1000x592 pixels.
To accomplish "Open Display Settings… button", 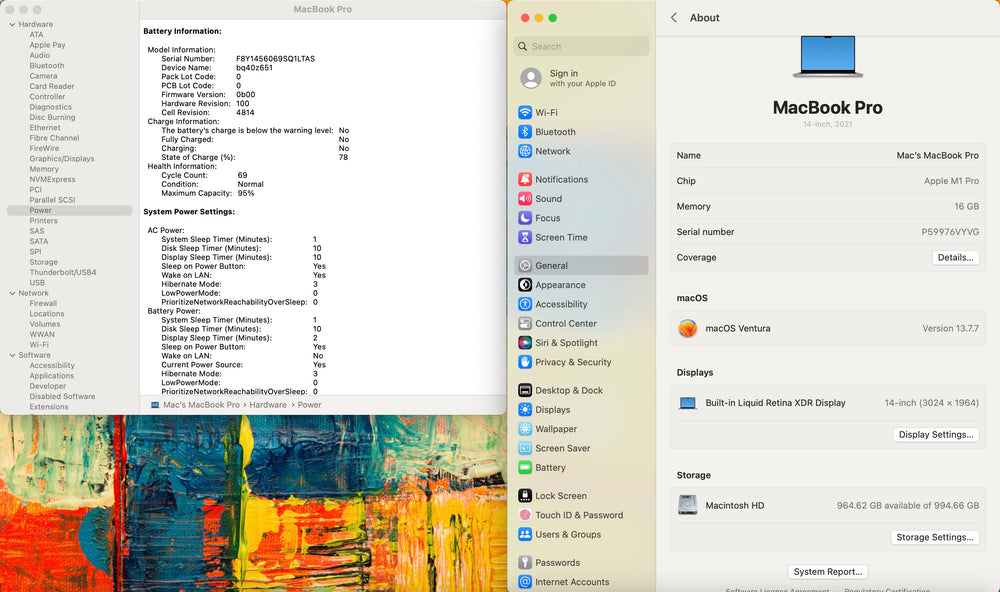I will pyautogui.click(x=936, y=434).
